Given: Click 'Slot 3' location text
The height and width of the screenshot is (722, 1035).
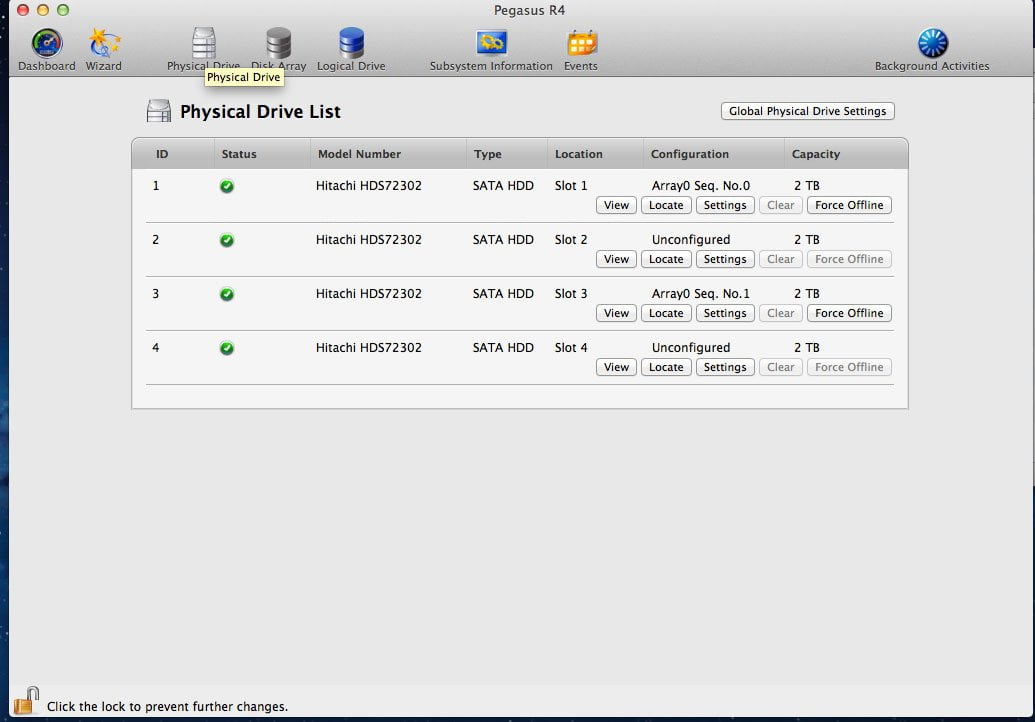Looking at the screenshot, I should (570, 294).
